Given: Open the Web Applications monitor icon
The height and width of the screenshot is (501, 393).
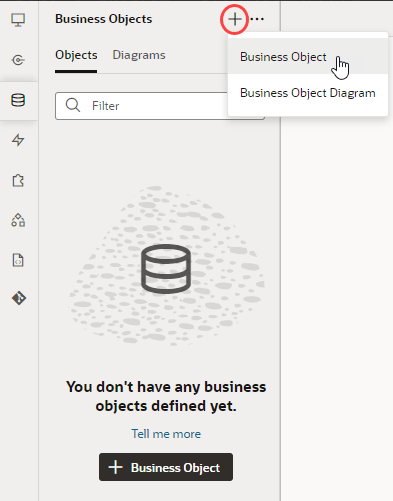Looking at the screenshot, I should 18,20.
